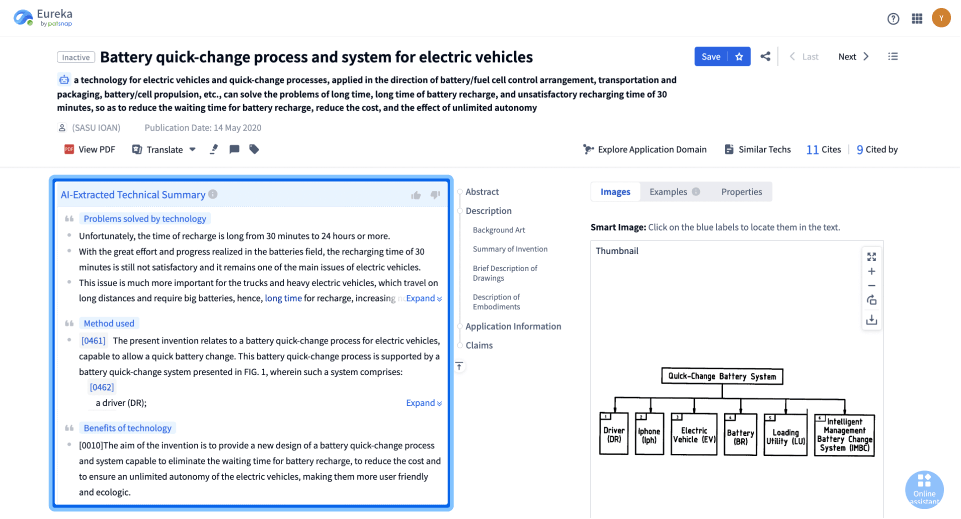
Task: Jump to Description in the outline
Action: click(x=488, y=211)
